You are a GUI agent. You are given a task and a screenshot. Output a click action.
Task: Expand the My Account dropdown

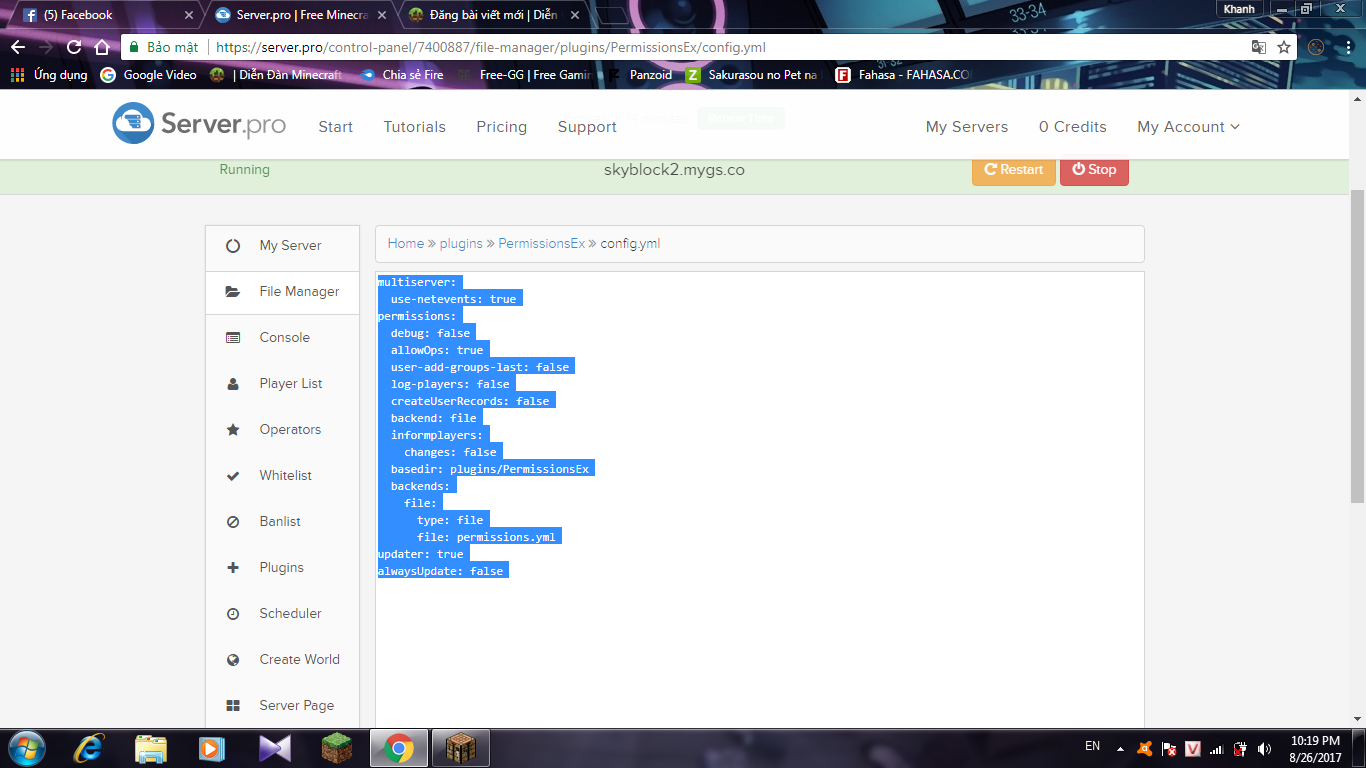coord(1188,127)
